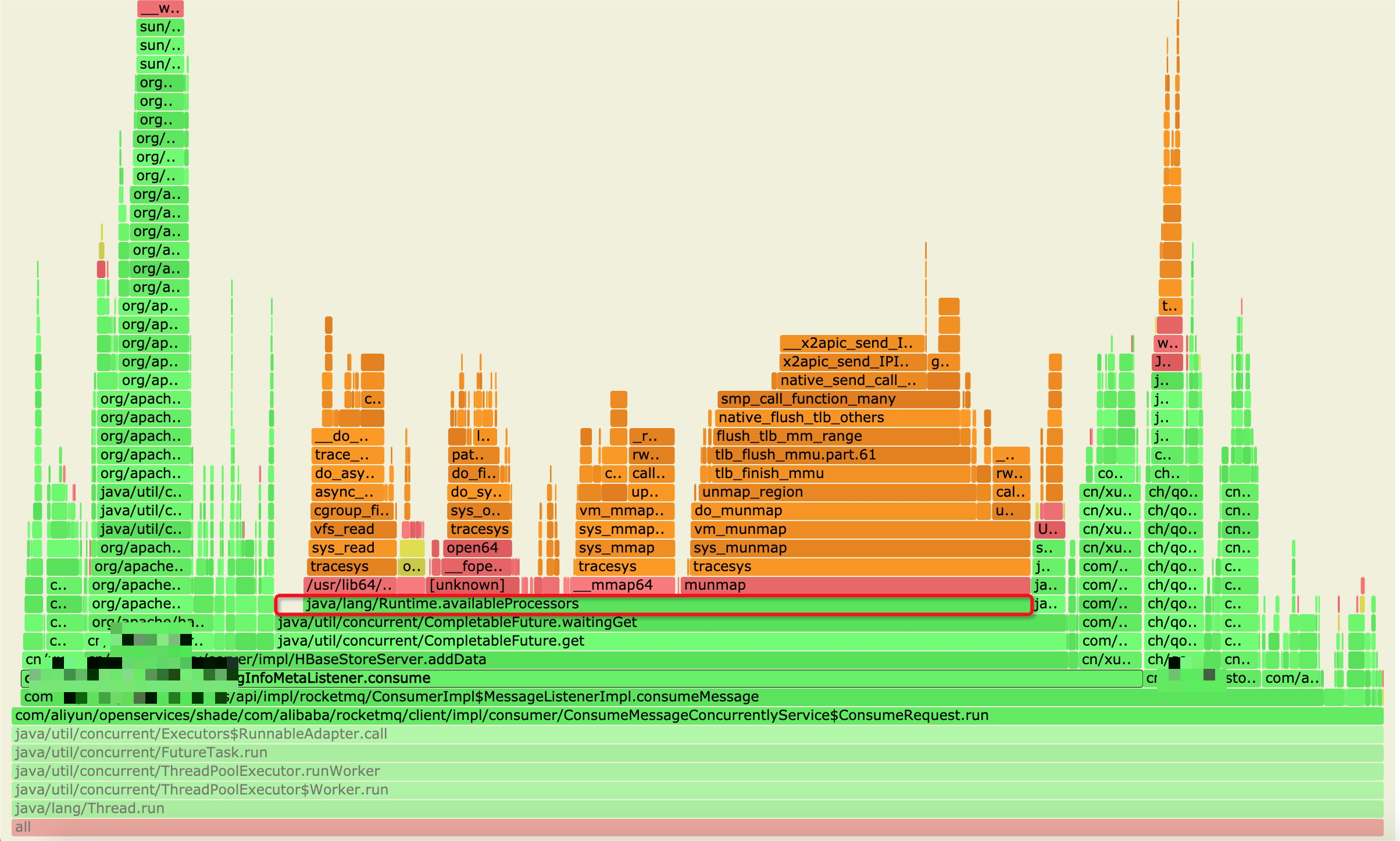Viewport: 1400px width, 841px height.
Task: Click the MessageListenerImpl.consumeMessage frame
Action: 672,697
